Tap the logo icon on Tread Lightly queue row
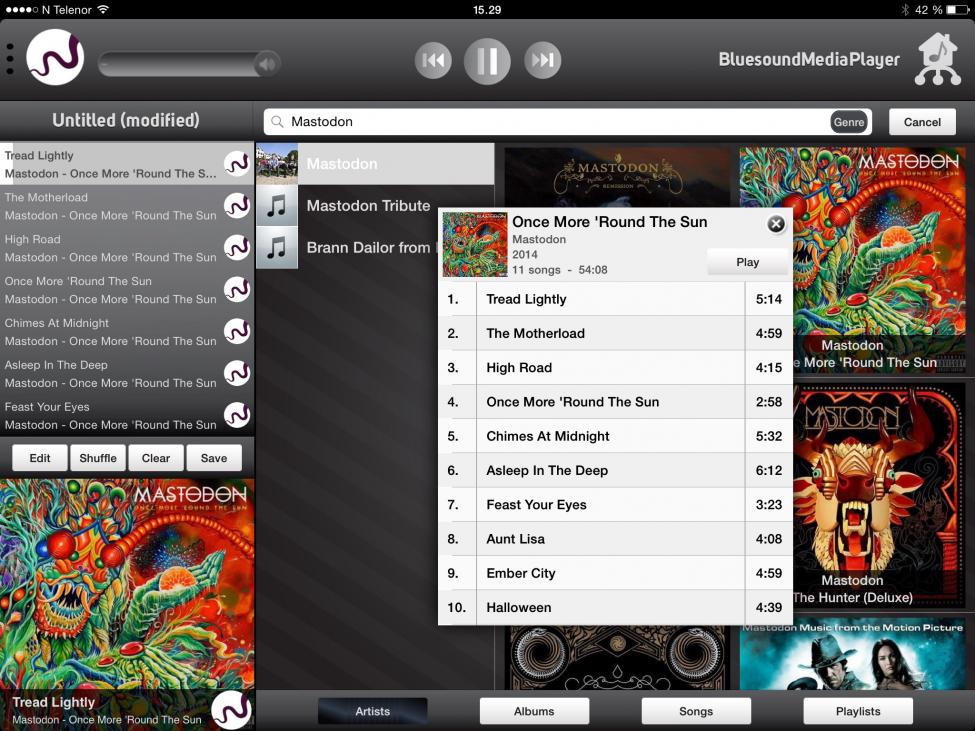Viewport: 975px width, 731px height. pyautogui.click(x=237, y=163)
